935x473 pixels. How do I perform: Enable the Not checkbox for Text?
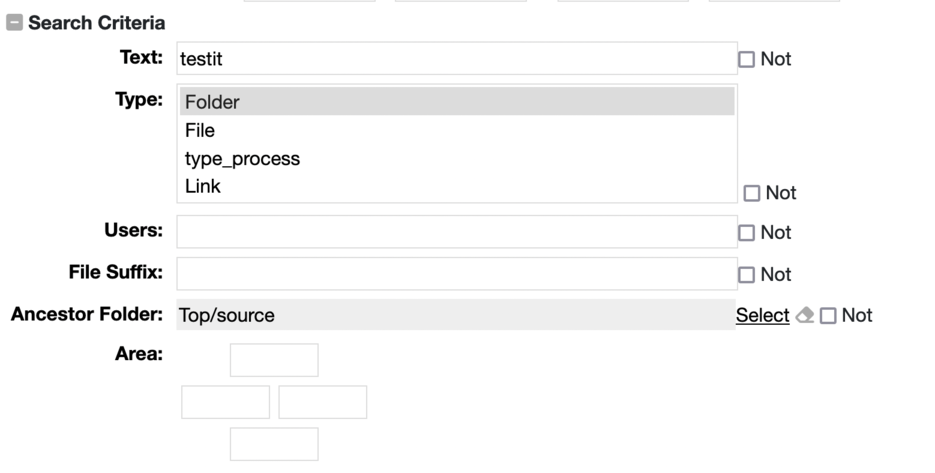click(747, 60)
